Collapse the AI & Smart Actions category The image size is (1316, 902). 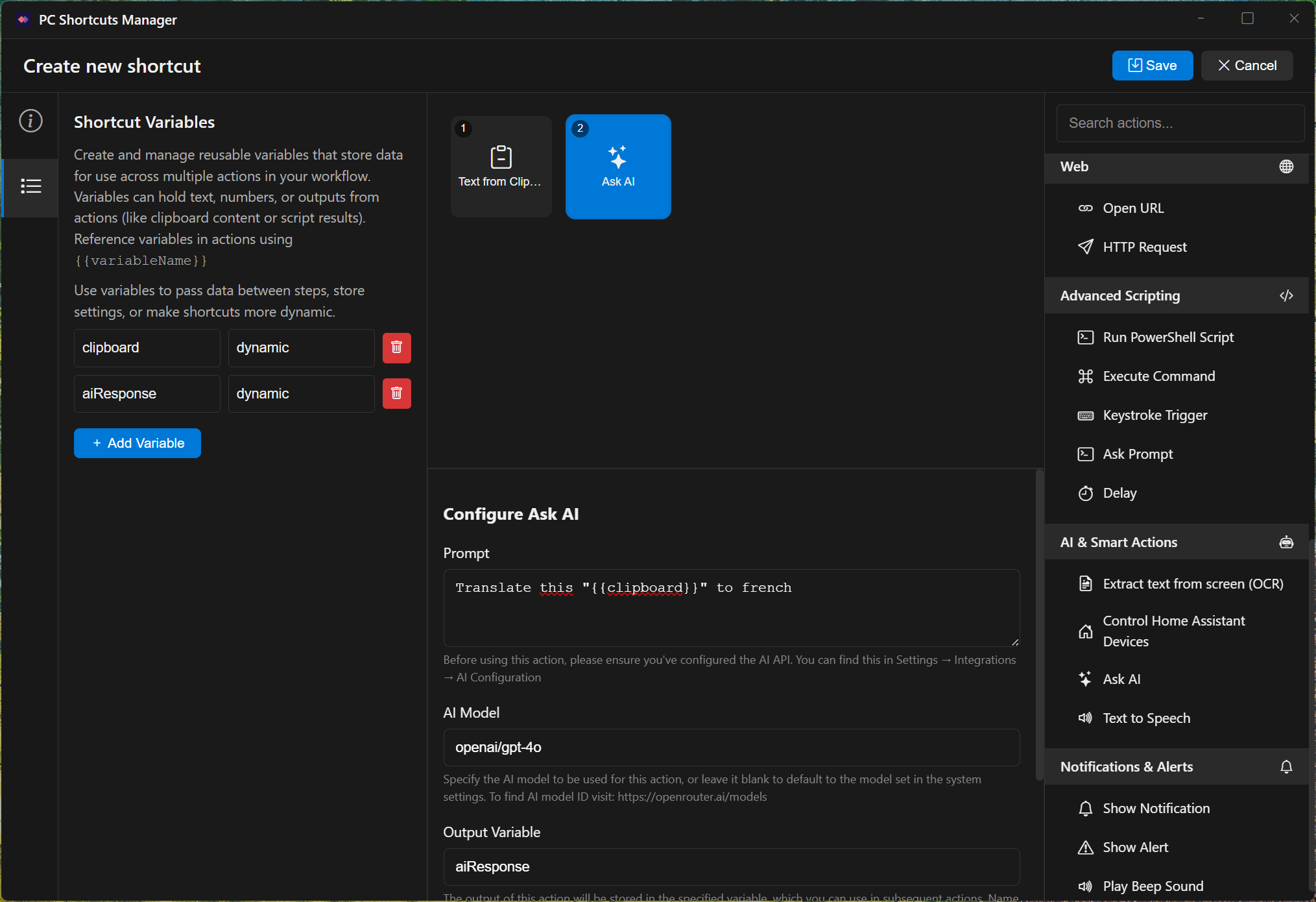(x=1176, y=542)
